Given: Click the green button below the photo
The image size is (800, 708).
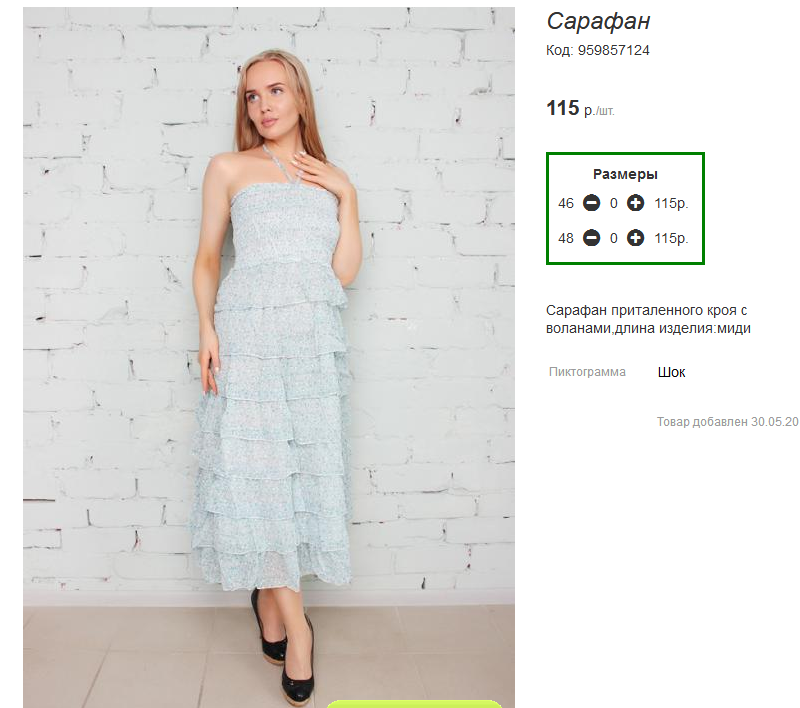Looking at the screenshot, I should [x=414, y=704].
